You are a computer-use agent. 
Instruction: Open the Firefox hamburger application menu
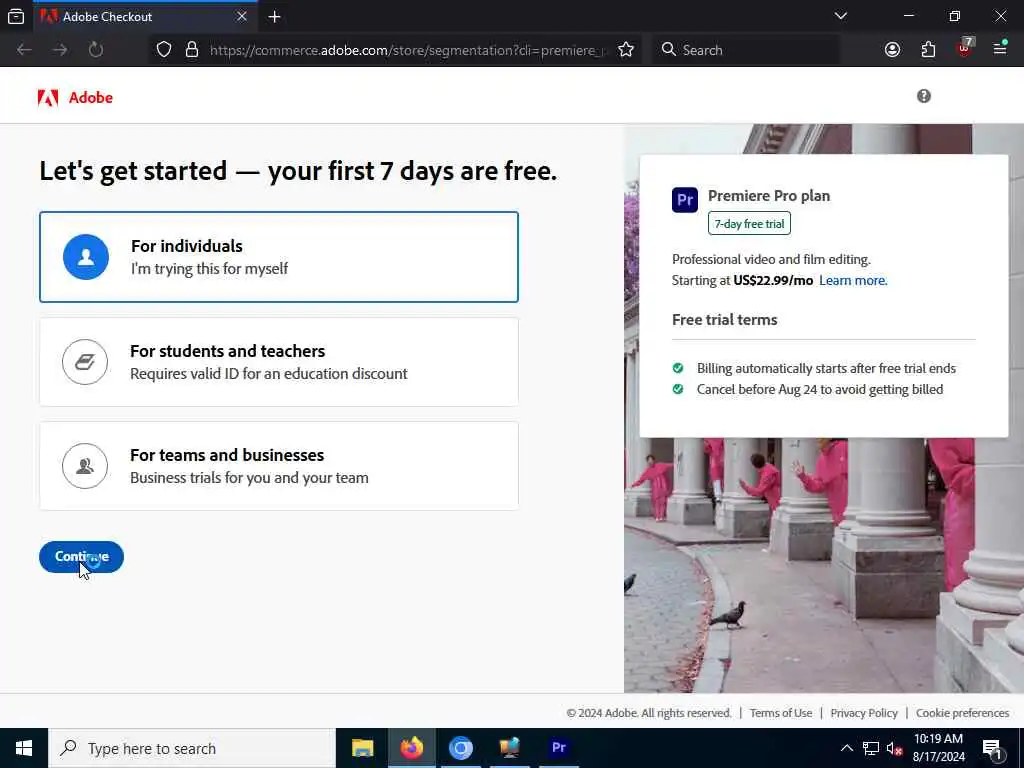[1000, 48]
